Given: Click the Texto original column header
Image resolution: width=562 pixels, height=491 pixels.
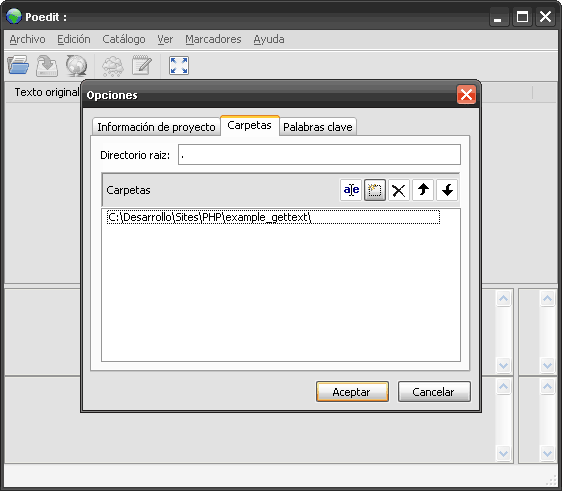Looking at the screenshot, I should [47, 92].
